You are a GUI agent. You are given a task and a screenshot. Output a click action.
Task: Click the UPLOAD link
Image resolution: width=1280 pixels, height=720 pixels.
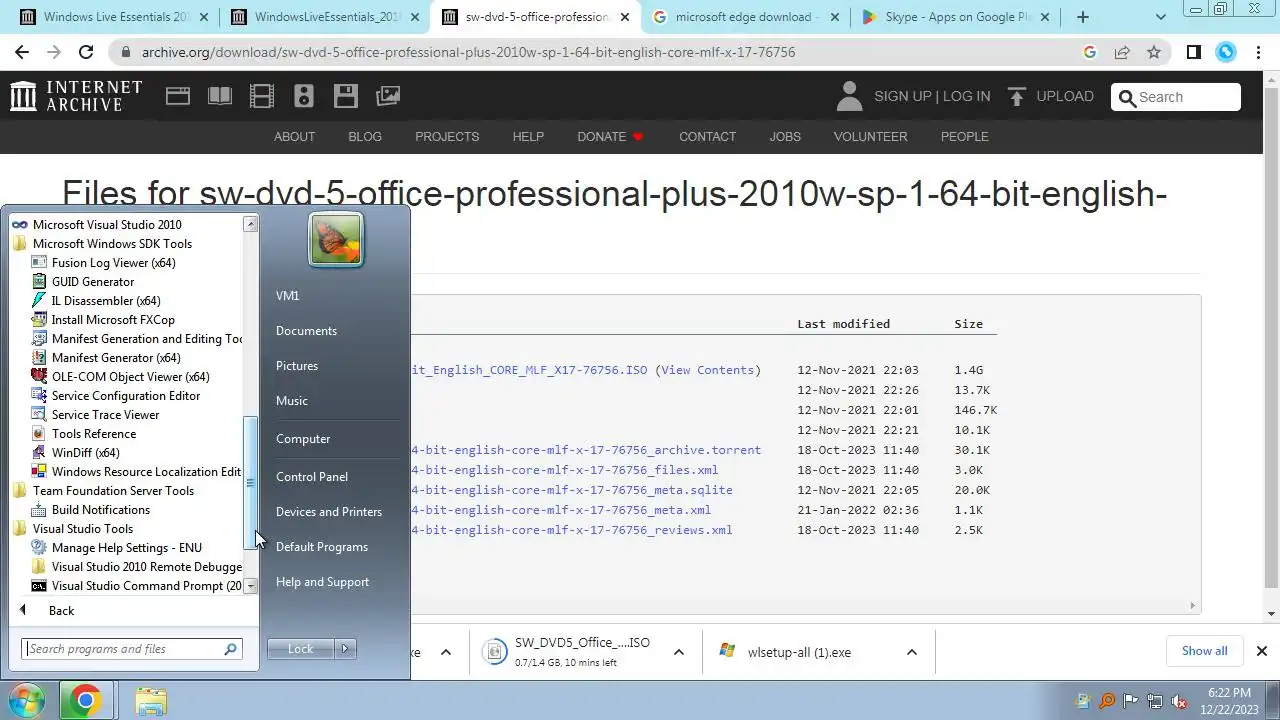[x=1050, y=97]
